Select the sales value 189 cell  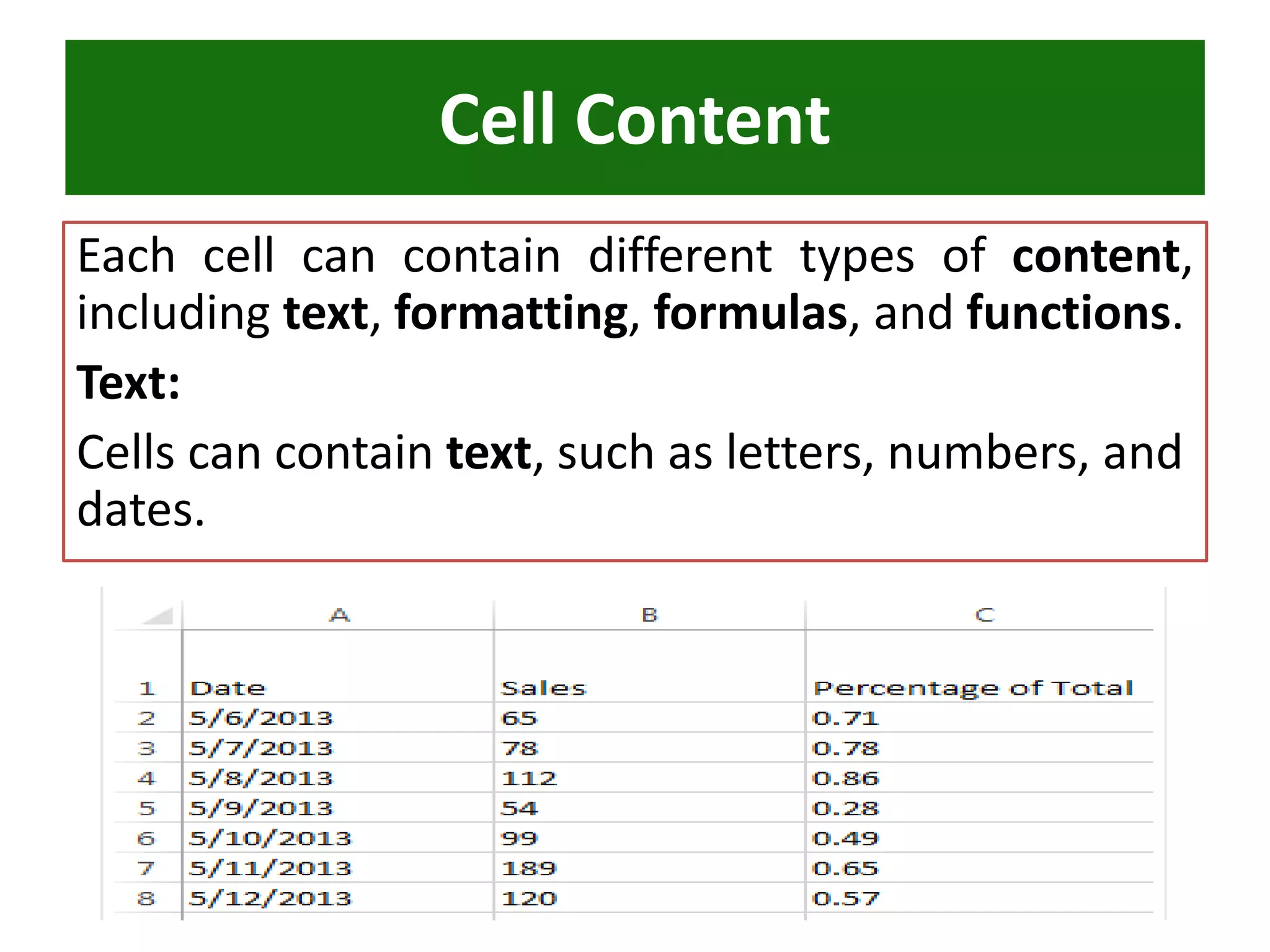pos(529,869)
